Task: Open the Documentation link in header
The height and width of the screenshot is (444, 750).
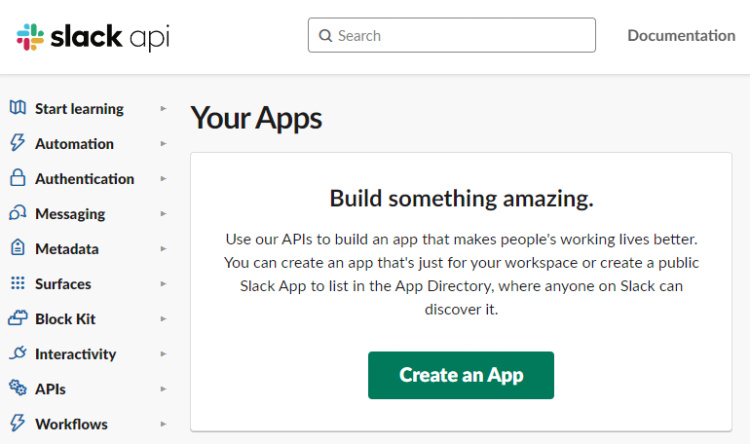Action: (681, 35)
